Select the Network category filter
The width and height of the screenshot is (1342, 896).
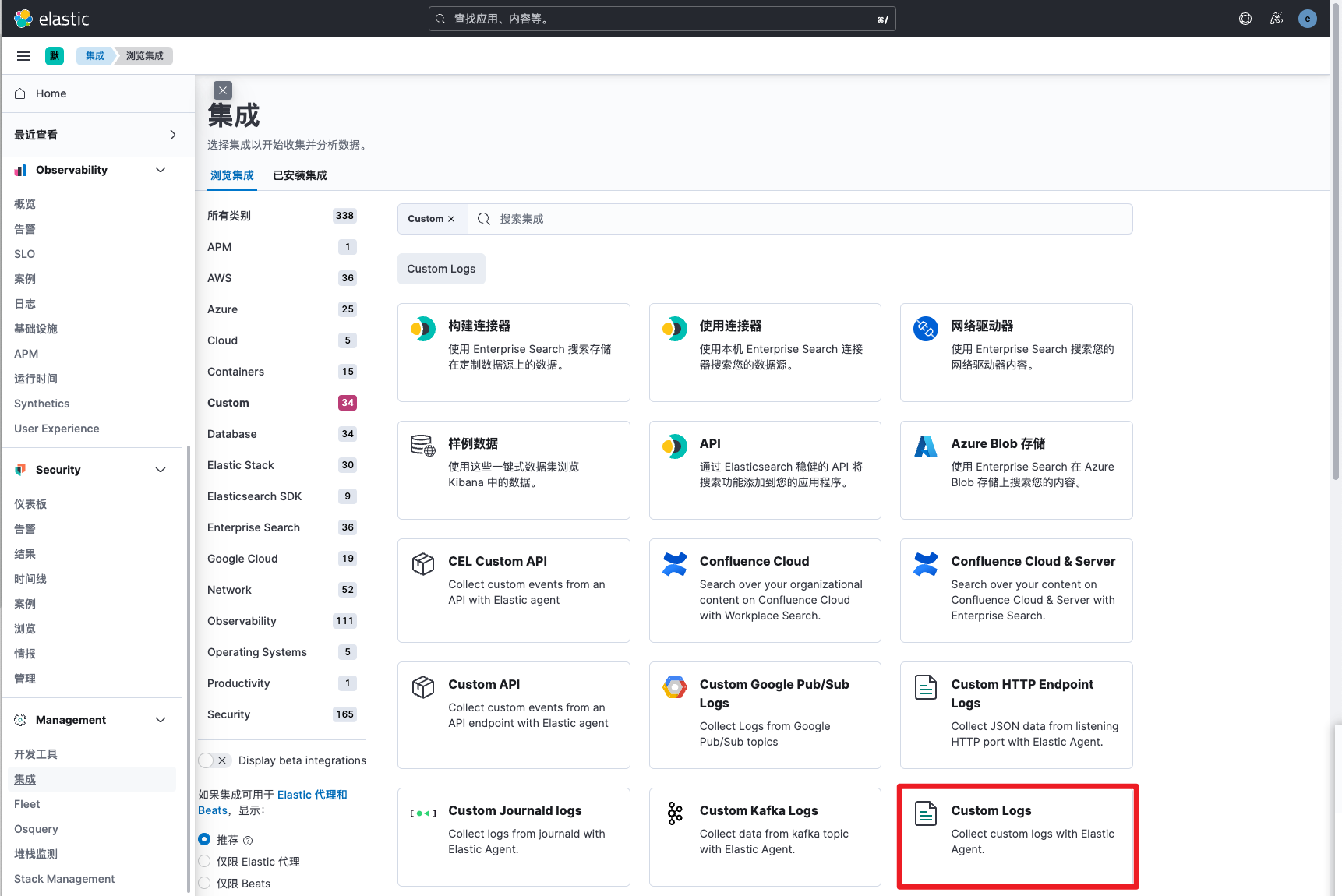click(282, 590)
